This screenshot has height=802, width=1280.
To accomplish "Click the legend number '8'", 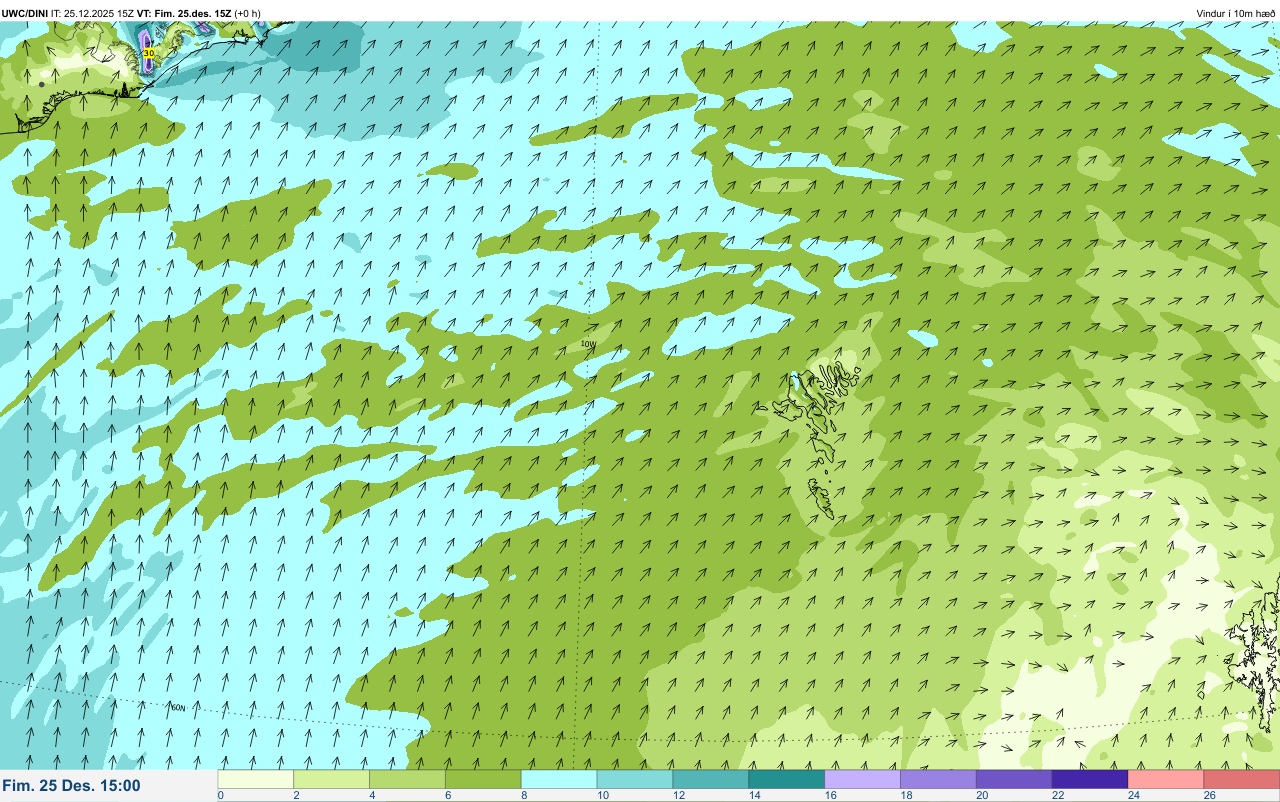I will pyautogui.click(x=523, y=795).
